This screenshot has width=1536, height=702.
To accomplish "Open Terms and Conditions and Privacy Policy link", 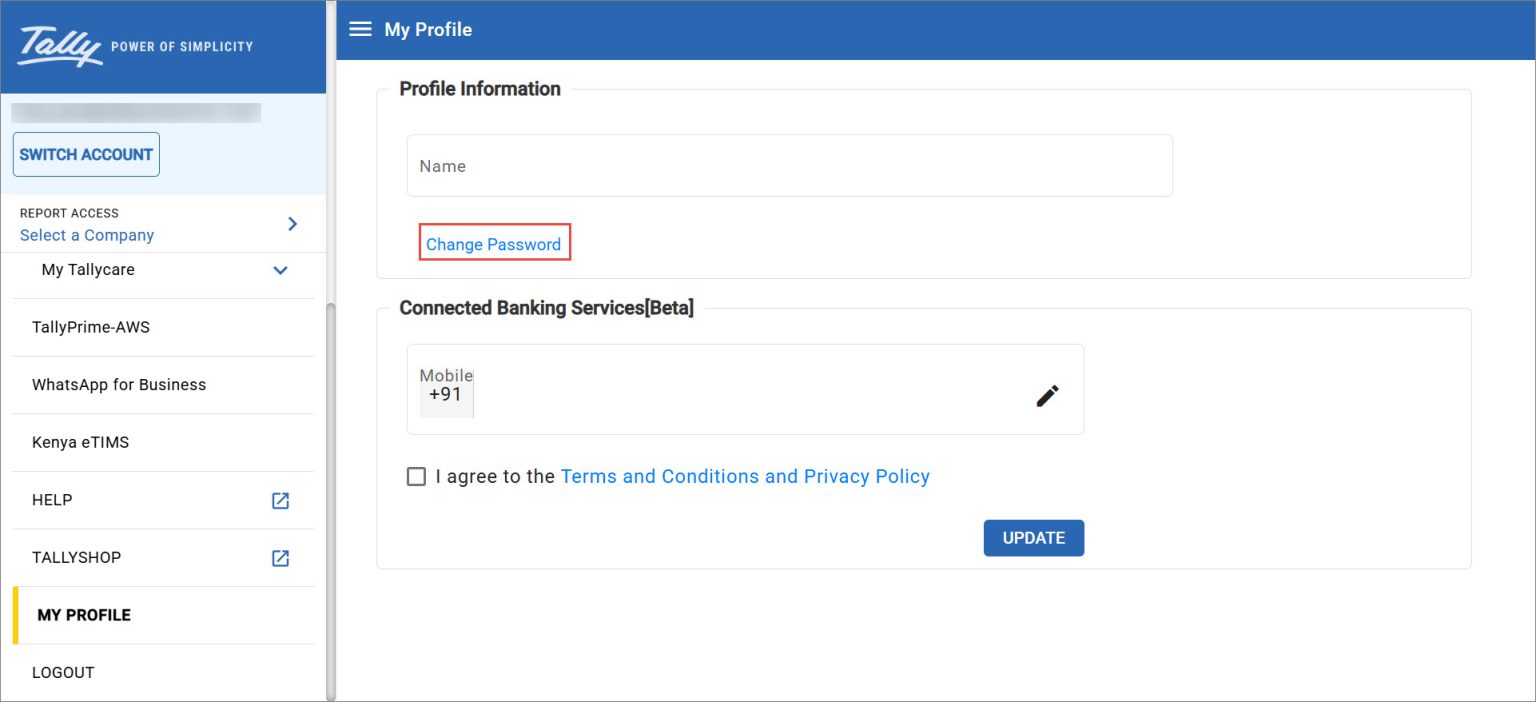I will (745, 477).
